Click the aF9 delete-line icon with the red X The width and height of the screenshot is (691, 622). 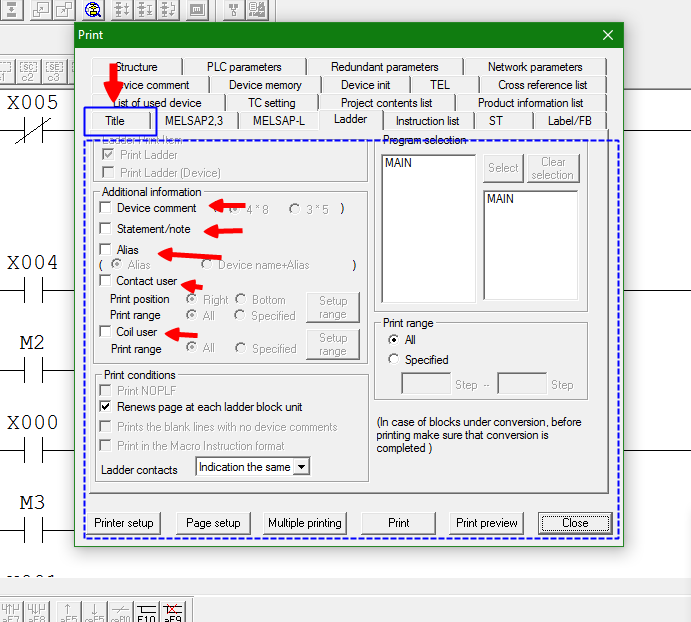(173, 612)
